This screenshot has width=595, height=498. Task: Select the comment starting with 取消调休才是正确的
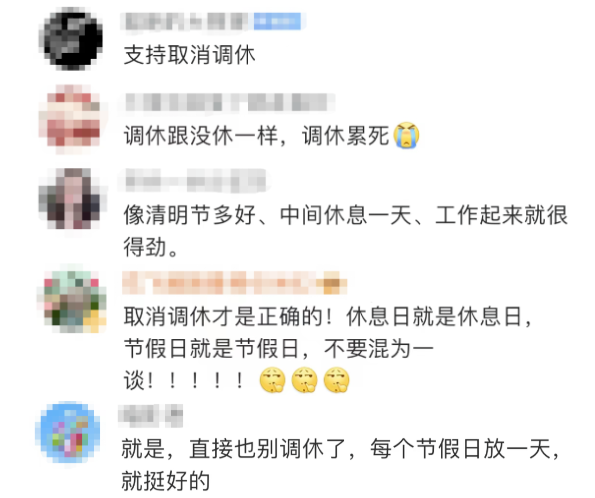[329, 348]
